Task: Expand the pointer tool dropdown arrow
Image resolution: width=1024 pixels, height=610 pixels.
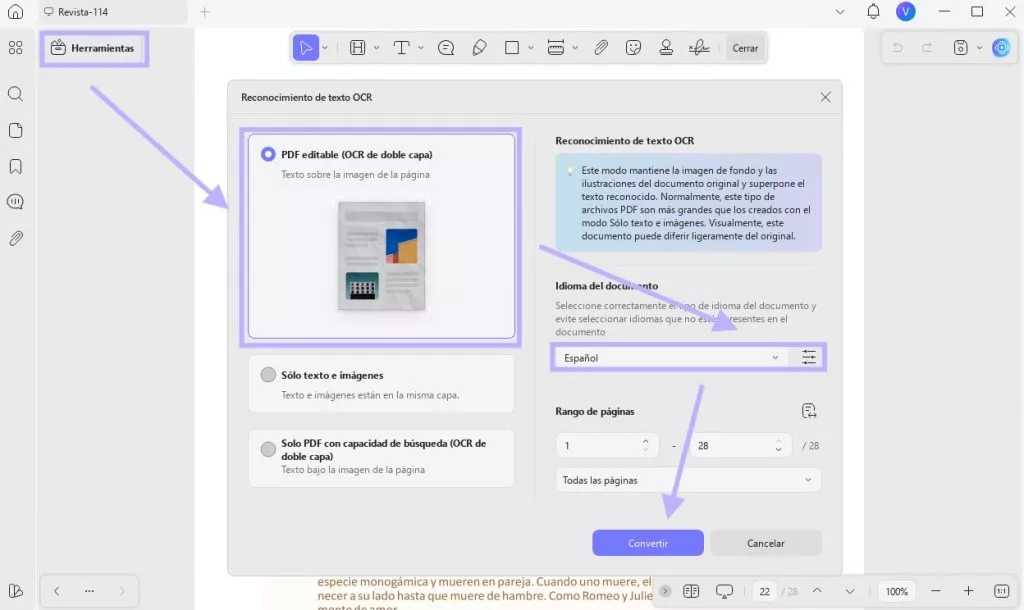Action: [x=325, y=48]
